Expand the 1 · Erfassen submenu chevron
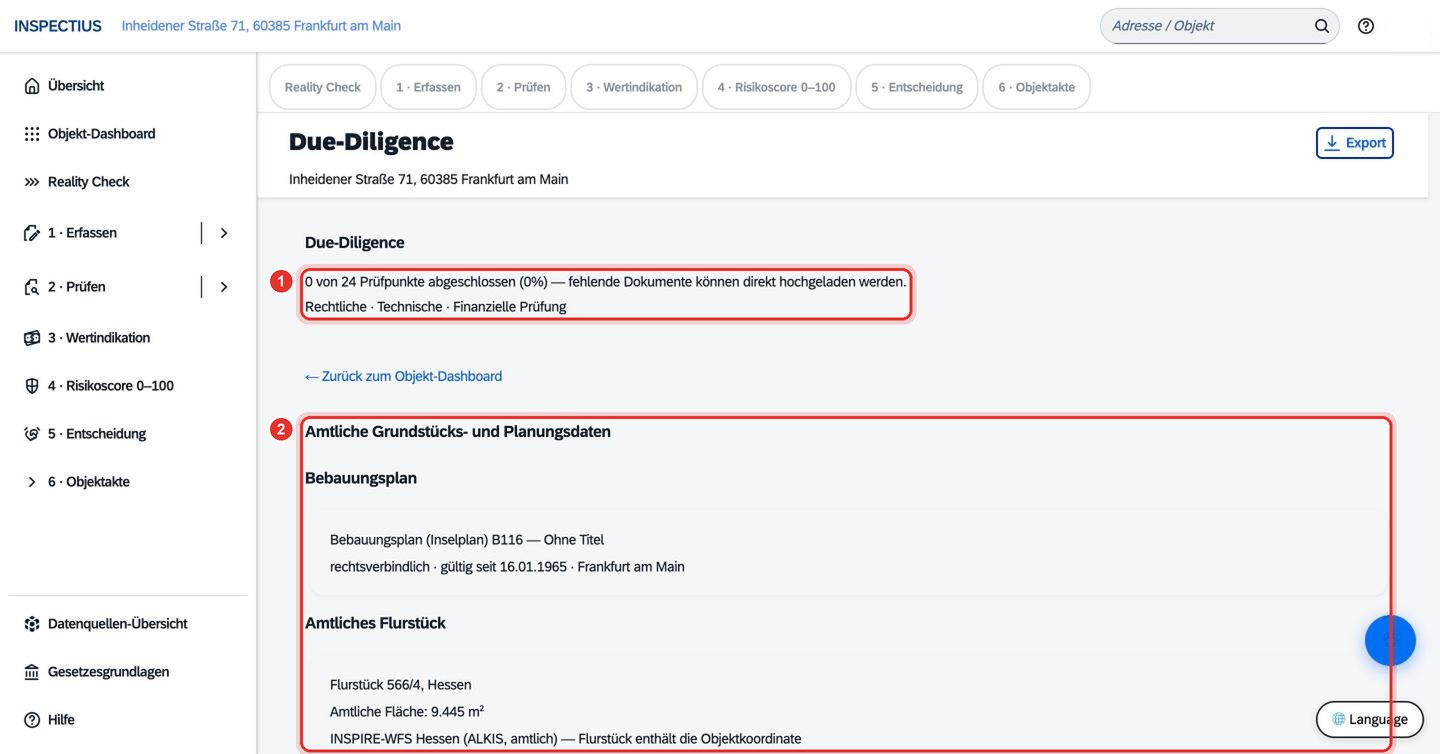The width and height of the screenshot is (1440, 754). coord(224,233)
